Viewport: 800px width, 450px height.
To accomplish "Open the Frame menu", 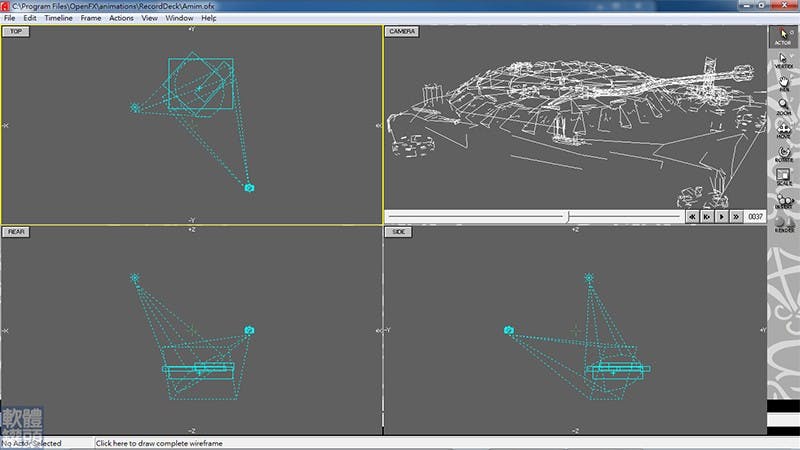I will coord(90,18).
